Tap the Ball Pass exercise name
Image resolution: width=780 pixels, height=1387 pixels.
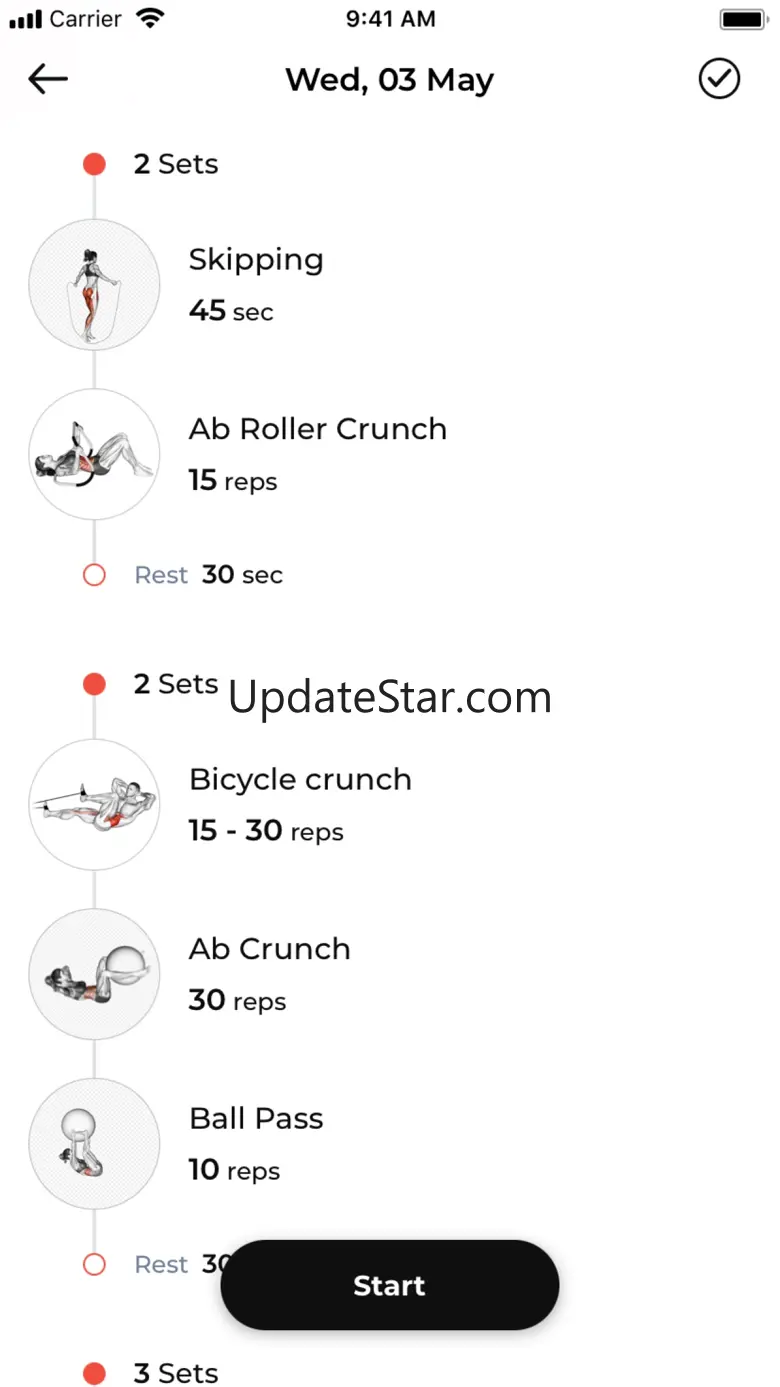click(256, 1118)
